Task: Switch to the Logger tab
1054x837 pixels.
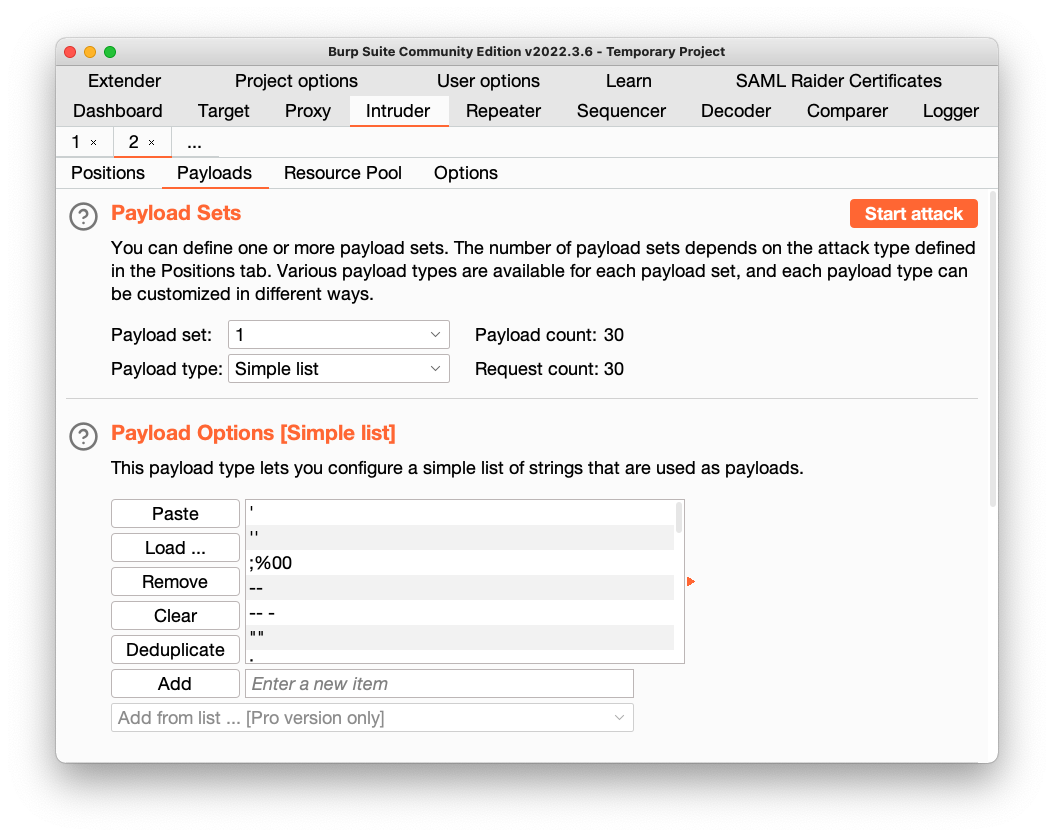Action: tap(950, 111)
